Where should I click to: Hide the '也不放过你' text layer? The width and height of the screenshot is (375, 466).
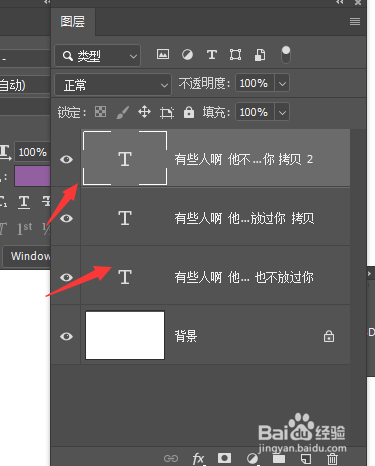[66, 277]
